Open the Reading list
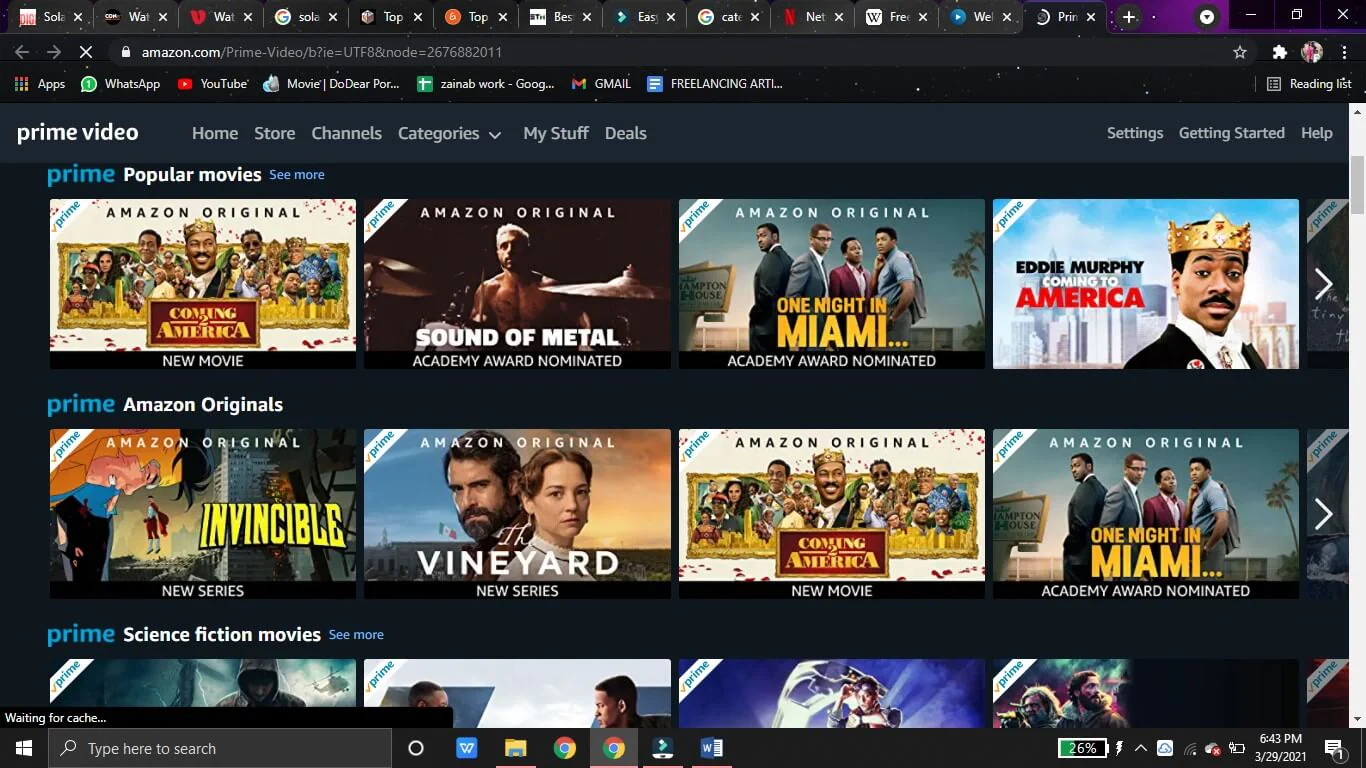This screenshot has width=1366, height=768. click(1309, 84)
